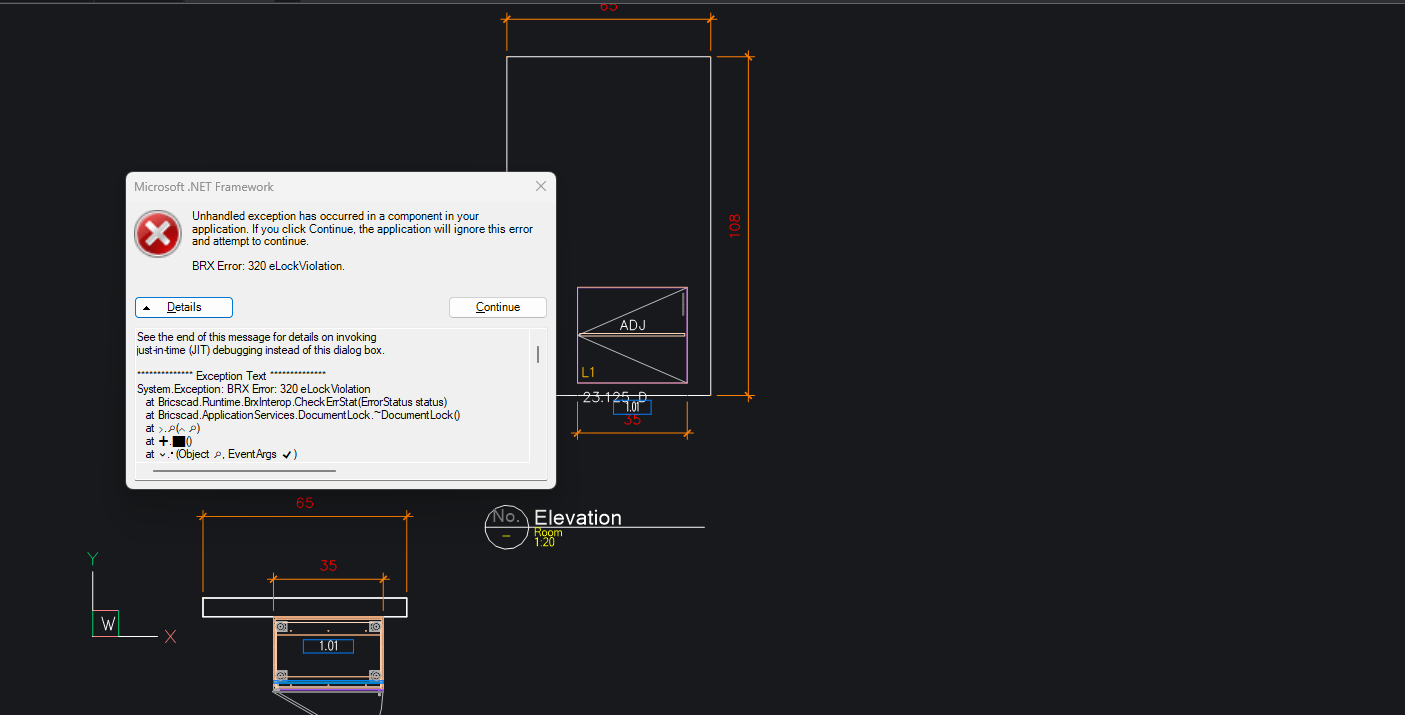Select the 1.01 tag under elevation cabinet
Screen dimensions: 1405x715
(x=632, y=407)
